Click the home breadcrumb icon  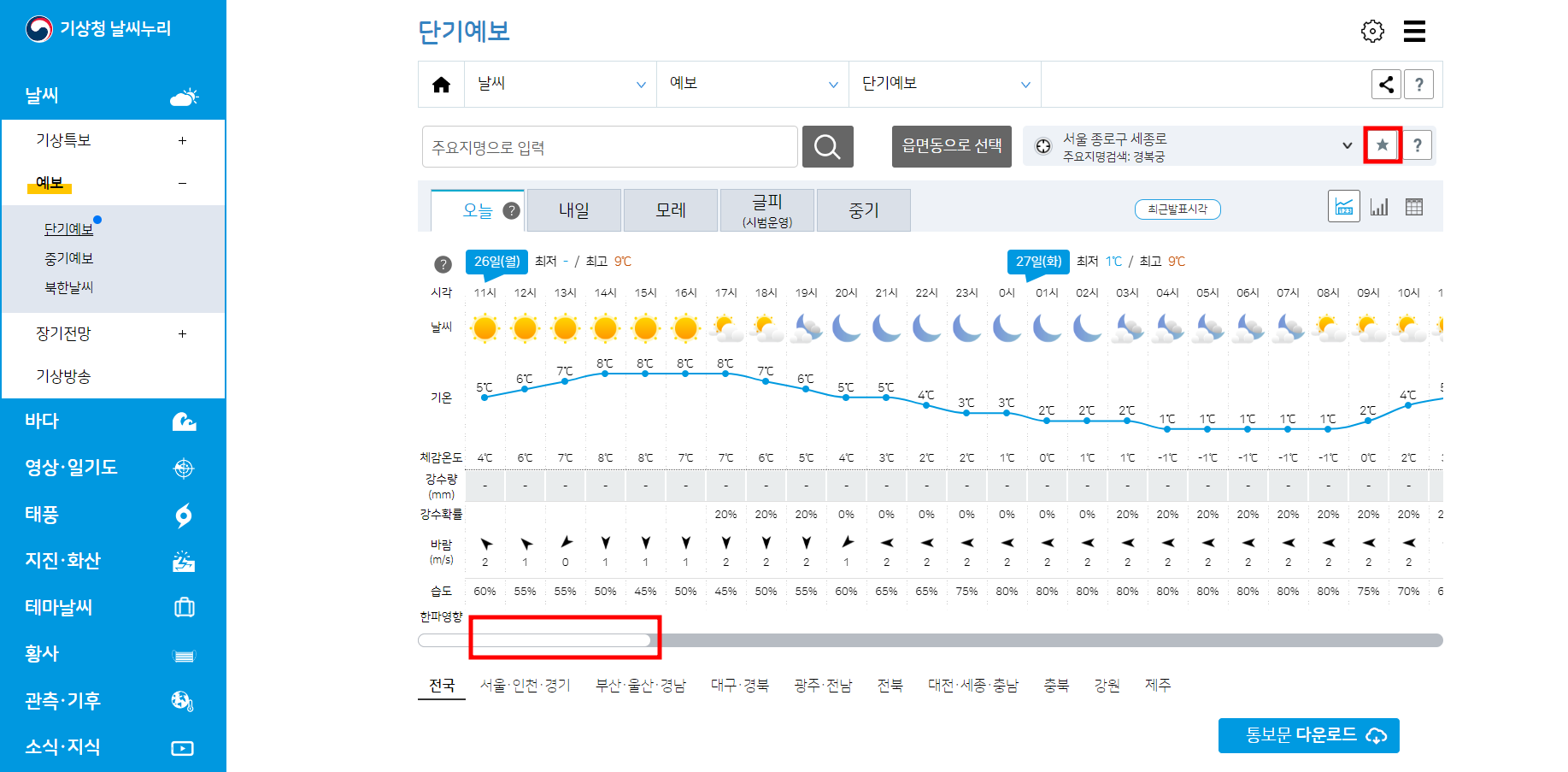(x=441, y=83)
